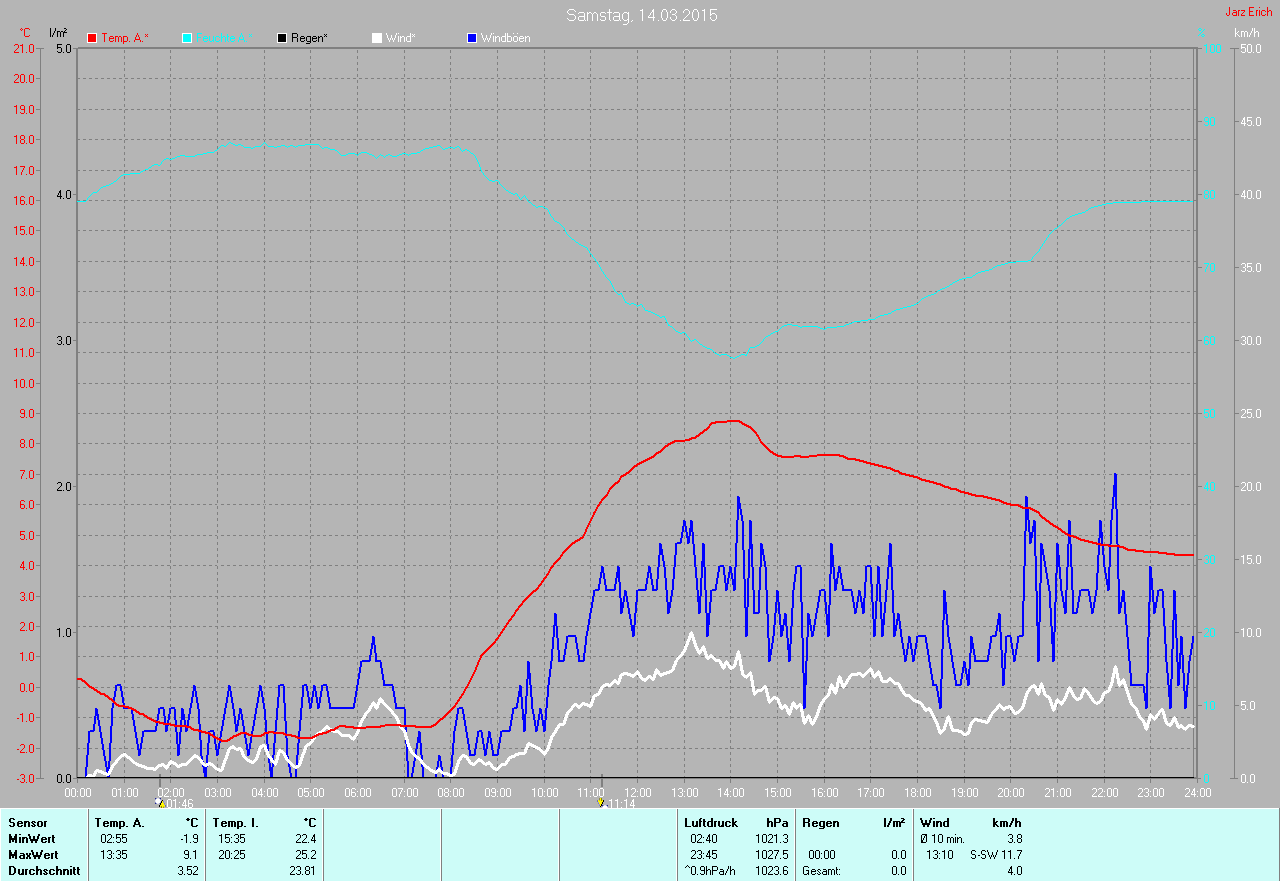Image resolution: width=1280 pixels, height=881 pixels.
Task: Click the "Regen" column header in table
Action: coord(820,822)
